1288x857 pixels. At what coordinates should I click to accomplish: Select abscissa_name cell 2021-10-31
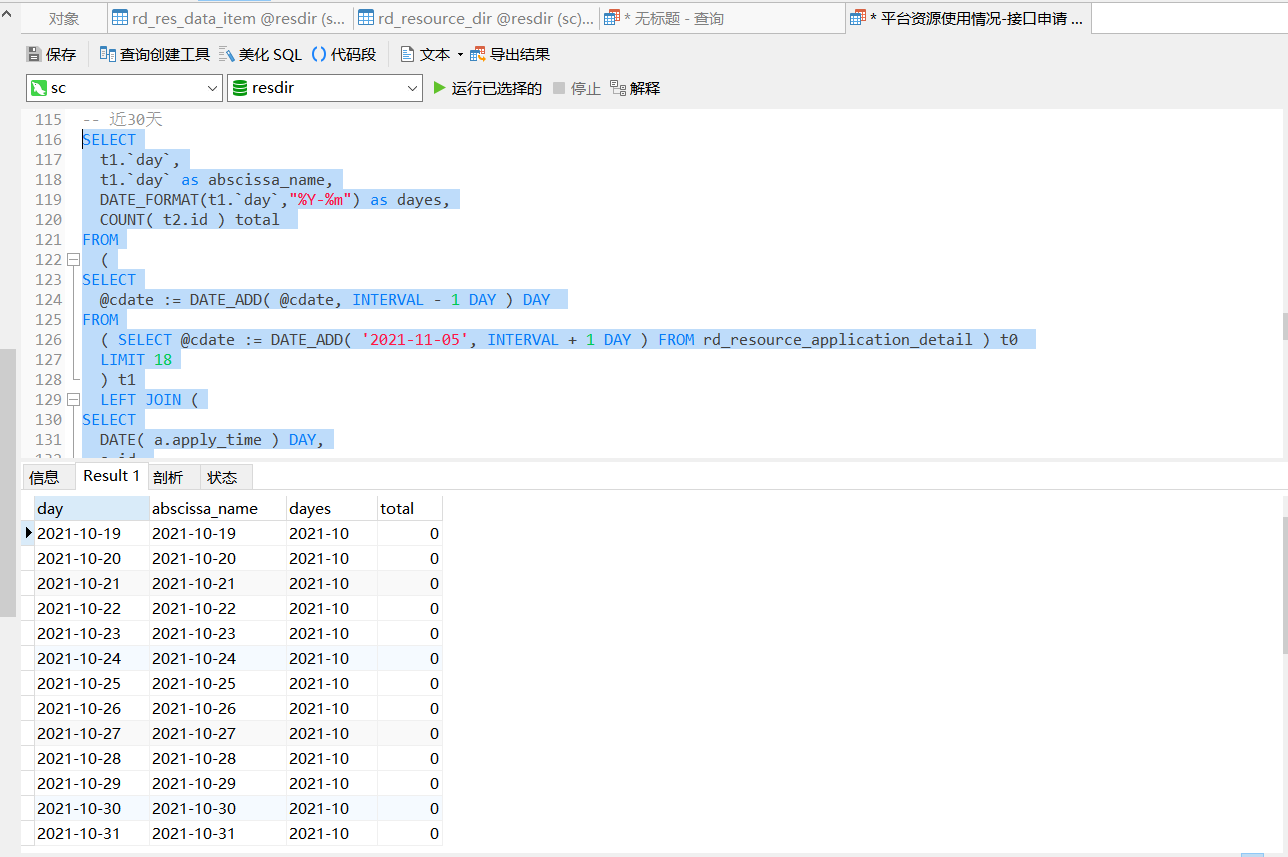(x=217, y=833)
